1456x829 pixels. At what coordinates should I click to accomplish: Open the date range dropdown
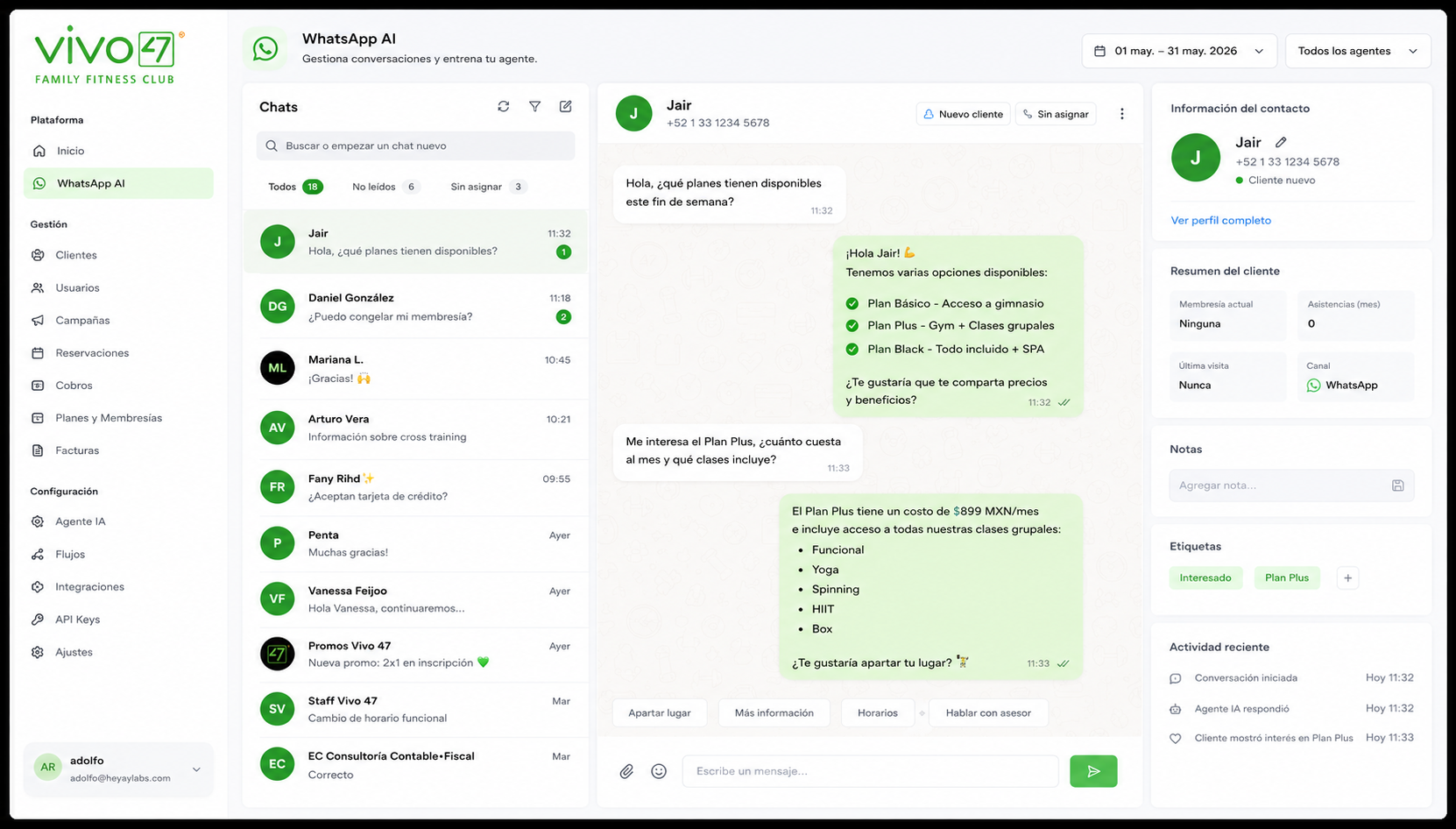point(1179,51)
